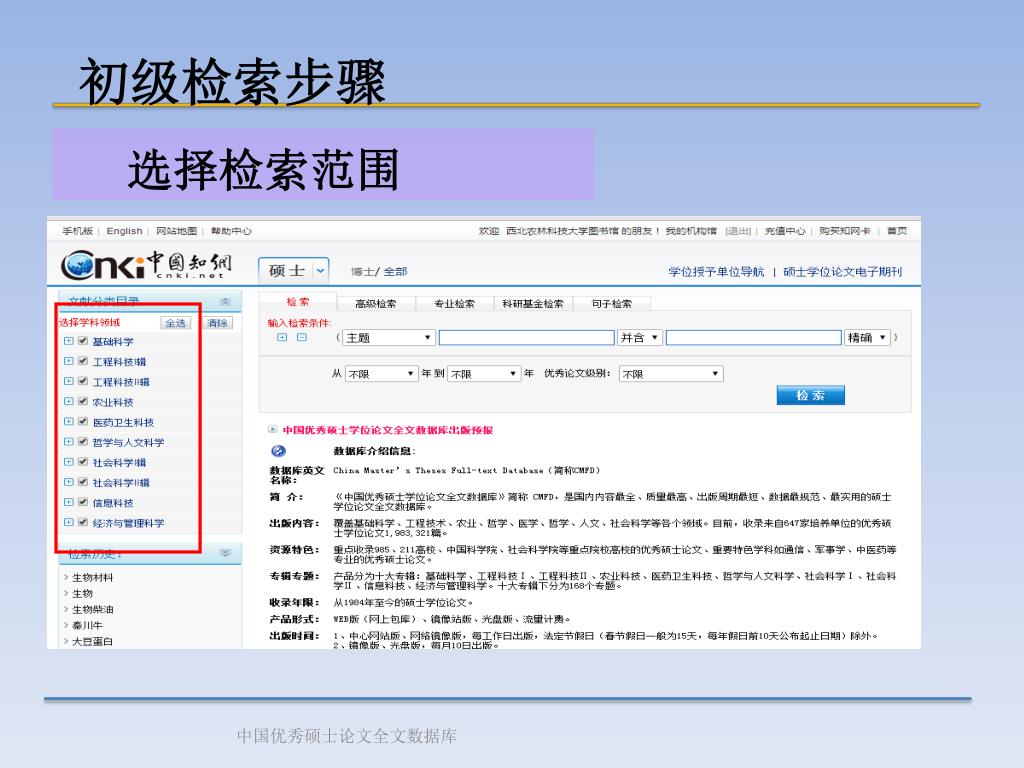Switch to the English version link
The width and height of the screenshot is (1024, 768).
pos(124,231)
